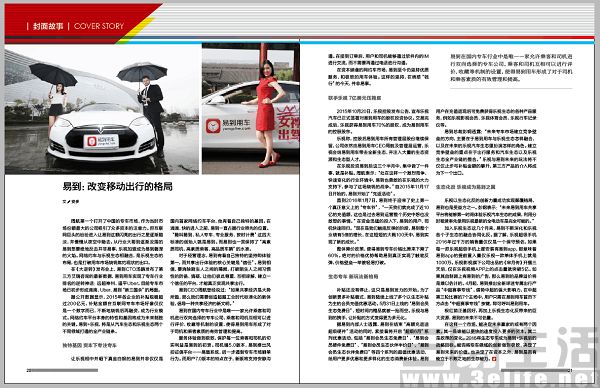Screen dimensions: 600x388
Task: Click the red Yidao logo on the car door
Action: [213, 126]
